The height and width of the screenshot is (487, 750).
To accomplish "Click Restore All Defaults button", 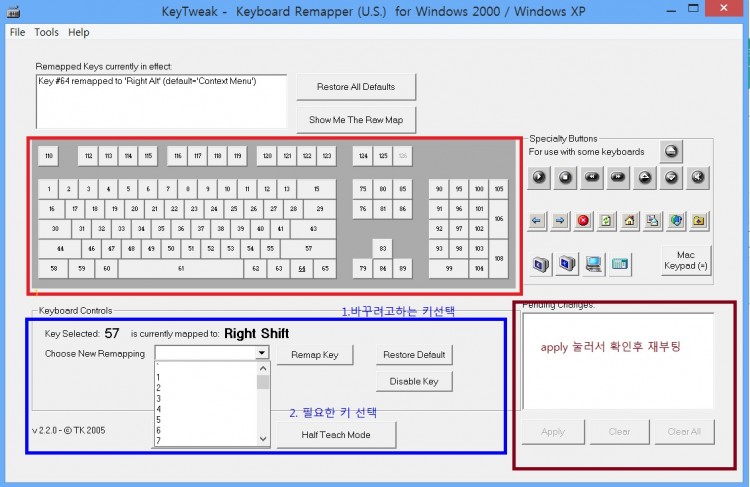I will (355, 87).
